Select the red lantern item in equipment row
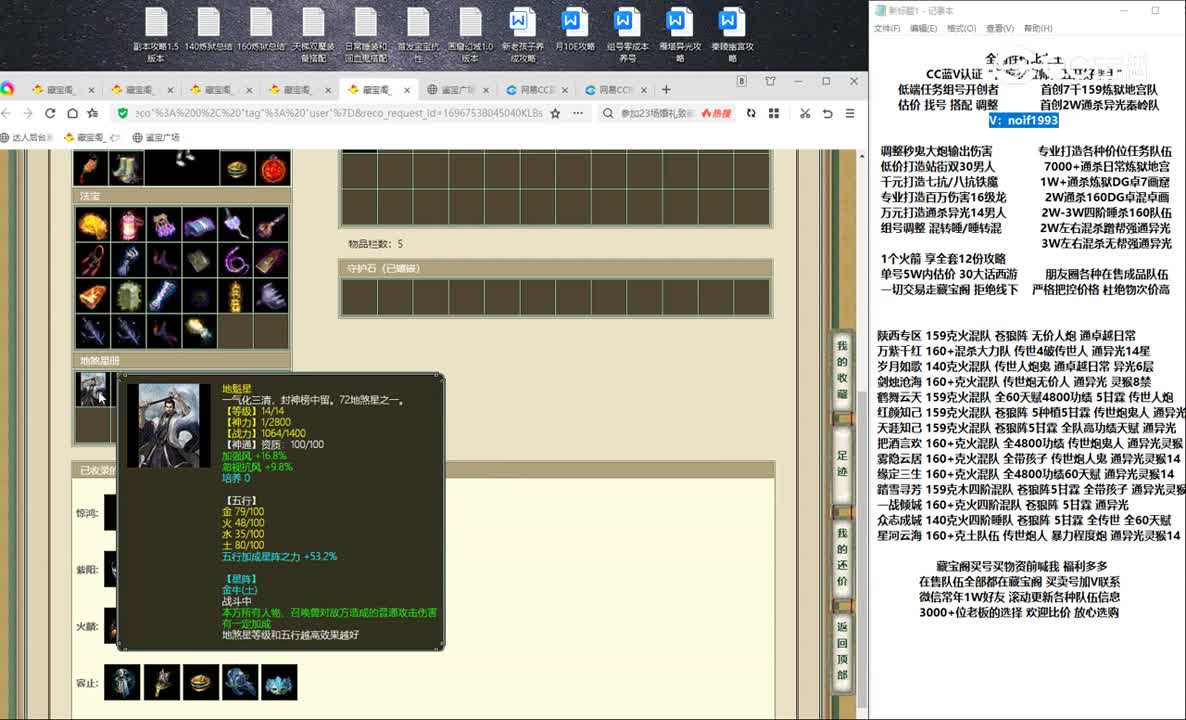1186x720 pixels. click(273, 168)
